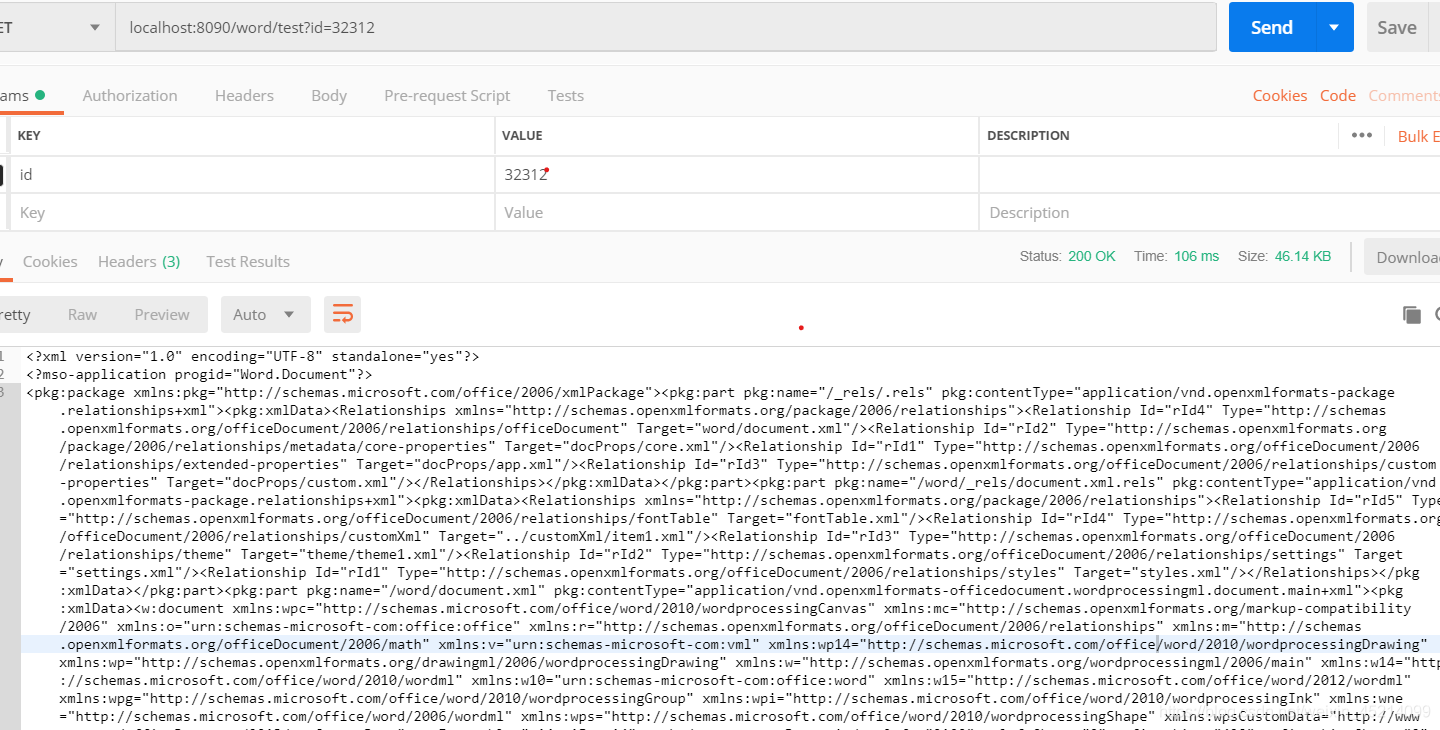Click the id key cell
1440x730 pixels.
pos(252,174)
